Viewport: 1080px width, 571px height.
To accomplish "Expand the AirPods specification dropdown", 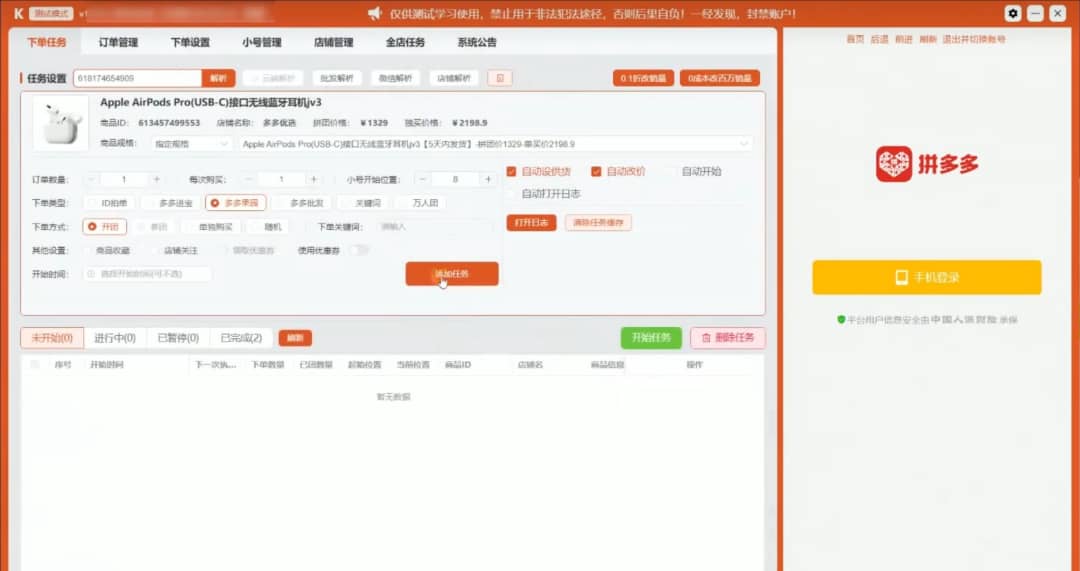I will pos(496,144).
